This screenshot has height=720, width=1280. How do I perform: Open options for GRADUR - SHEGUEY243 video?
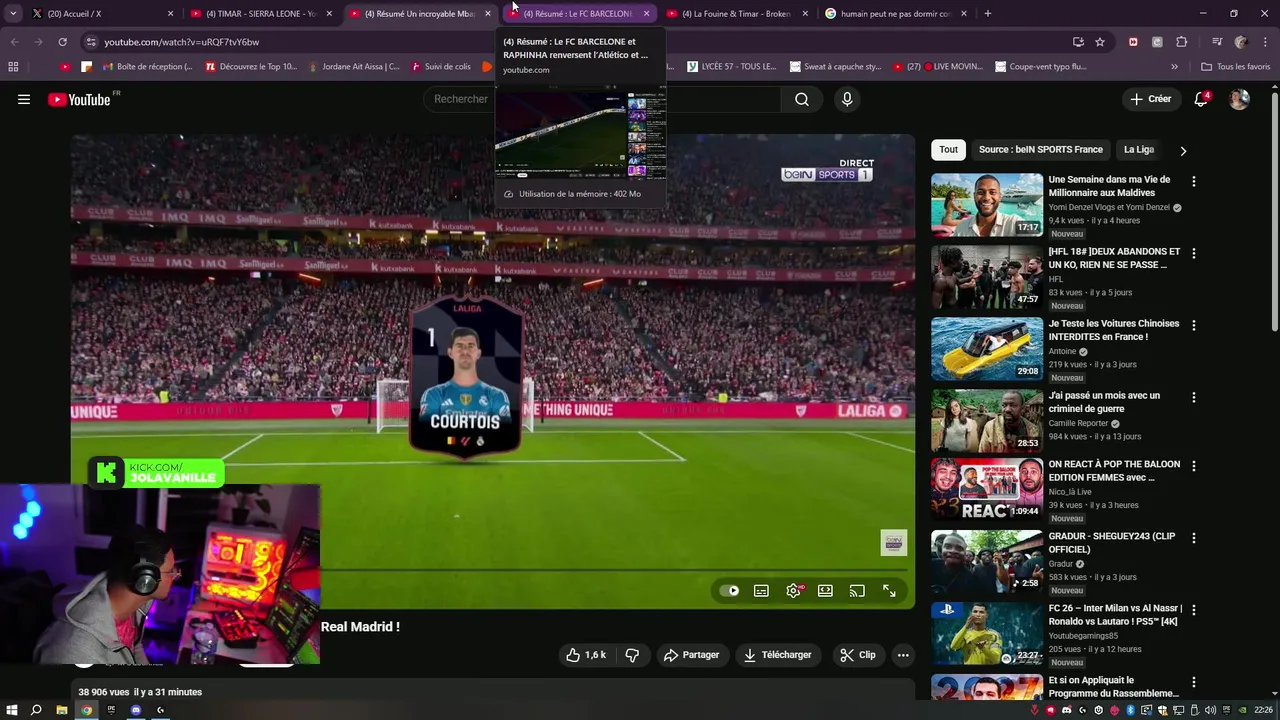pyautogui.click(x=1193, y=539)
